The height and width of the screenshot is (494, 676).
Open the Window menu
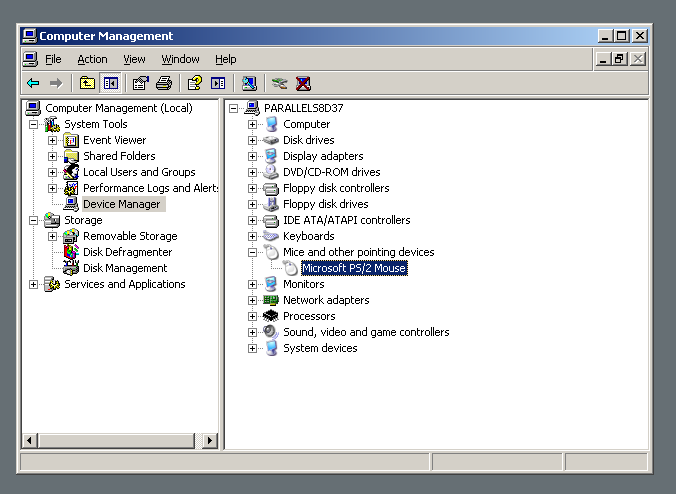pos(180,59)
